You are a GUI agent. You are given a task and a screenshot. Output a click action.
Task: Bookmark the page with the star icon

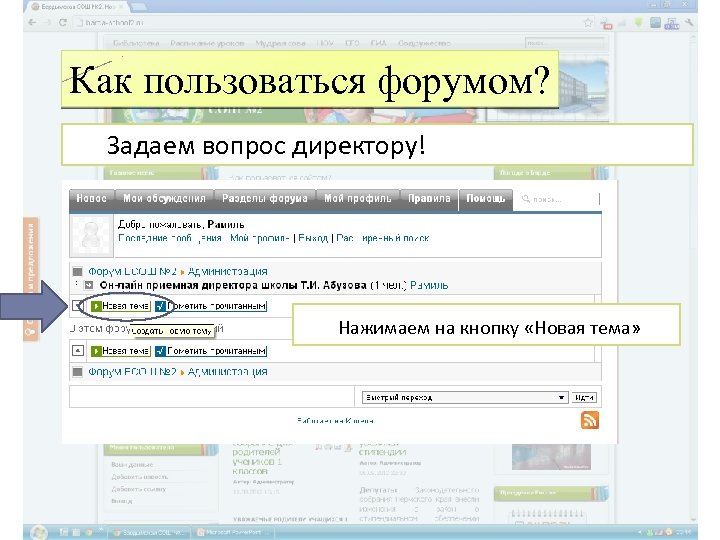(x=588, y=22)
